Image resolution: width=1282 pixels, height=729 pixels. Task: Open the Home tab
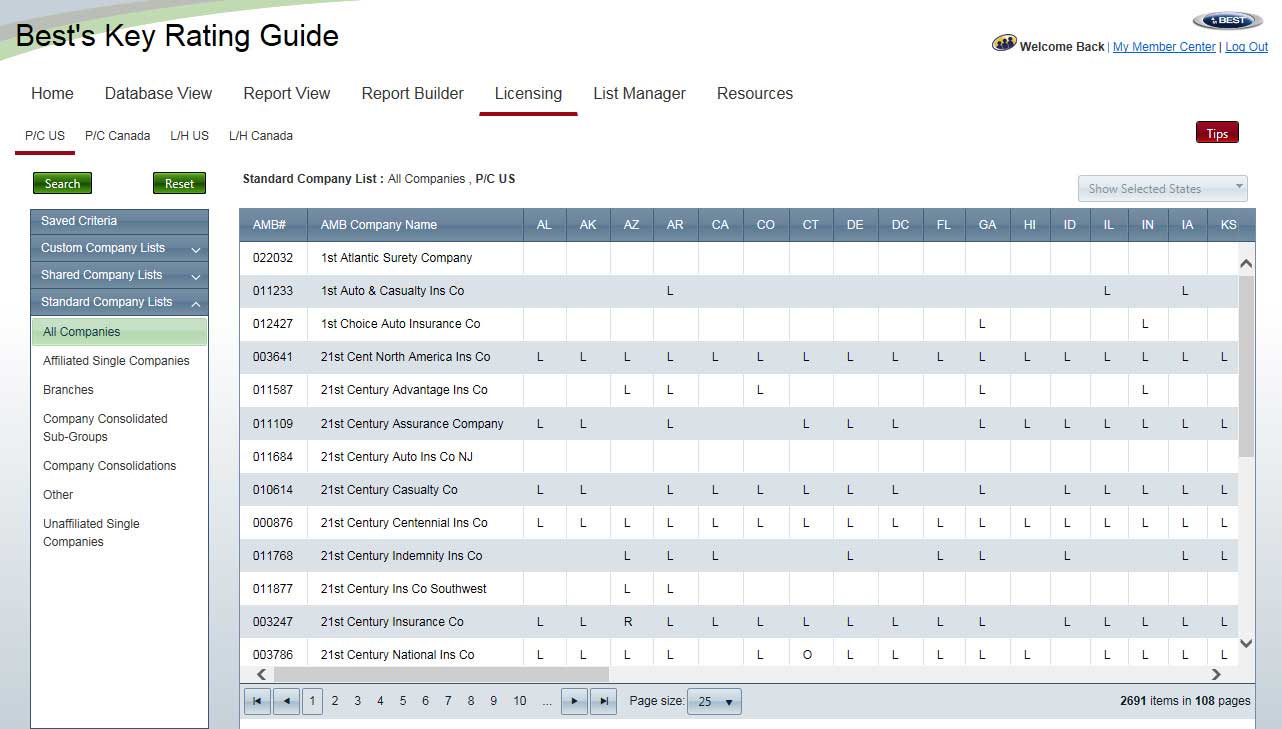[x=52, y=93]
